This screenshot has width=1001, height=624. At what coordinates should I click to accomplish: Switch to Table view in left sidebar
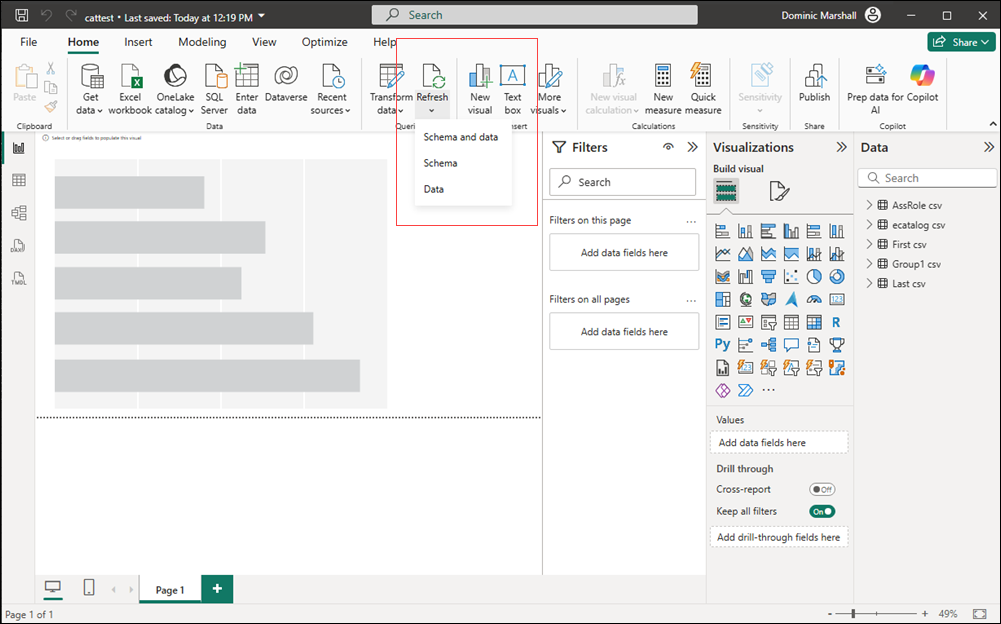19,180
